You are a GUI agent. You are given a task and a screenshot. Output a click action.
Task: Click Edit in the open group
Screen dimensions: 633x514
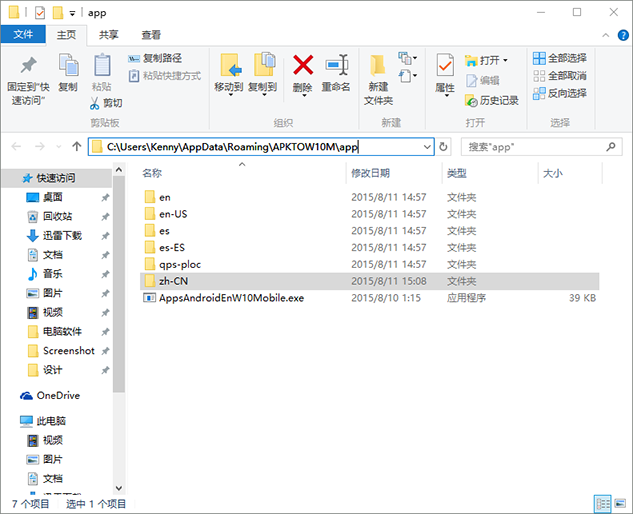(x=482, y=80)
